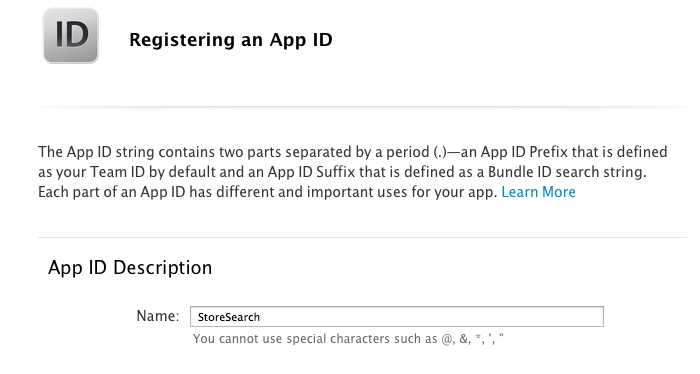Select the Registering an App ID heading
The image size is (700, 374).
coord(231,40)
